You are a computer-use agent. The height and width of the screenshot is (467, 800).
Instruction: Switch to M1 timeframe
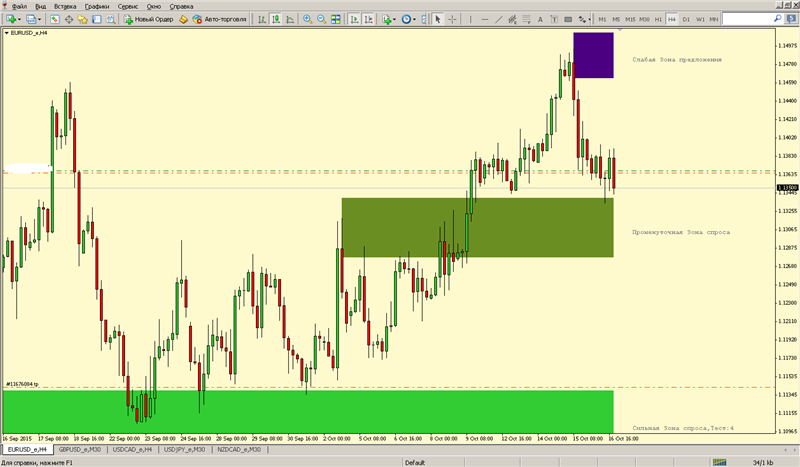coord(602,19)
